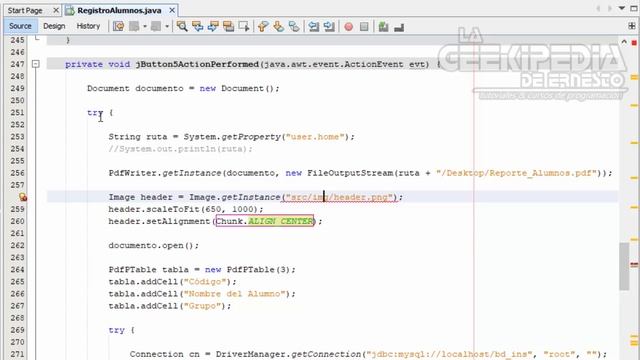The width and height of the screenshot is (640, 360).
Task: Click the "Grupo" string in addCell
Action: tap(202, 306)
